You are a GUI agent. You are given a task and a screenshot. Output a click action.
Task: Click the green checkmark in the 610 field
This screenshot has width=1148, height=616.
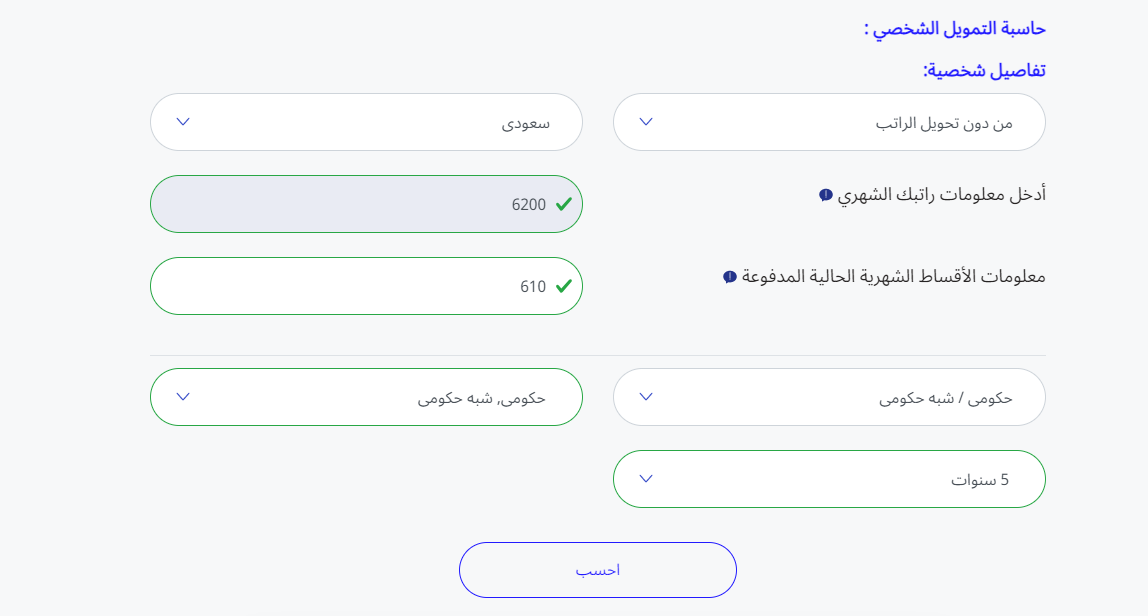click(564, 286)
